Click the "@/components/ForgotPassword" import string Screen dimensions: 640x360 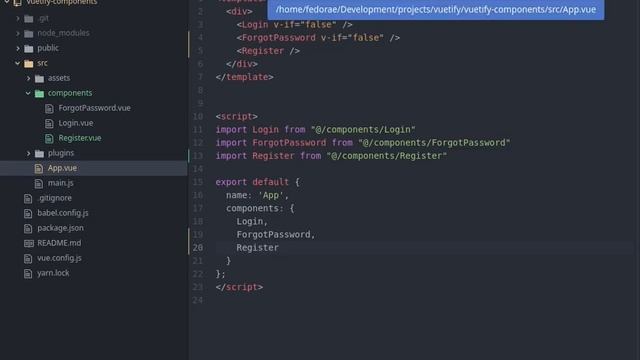434,143
